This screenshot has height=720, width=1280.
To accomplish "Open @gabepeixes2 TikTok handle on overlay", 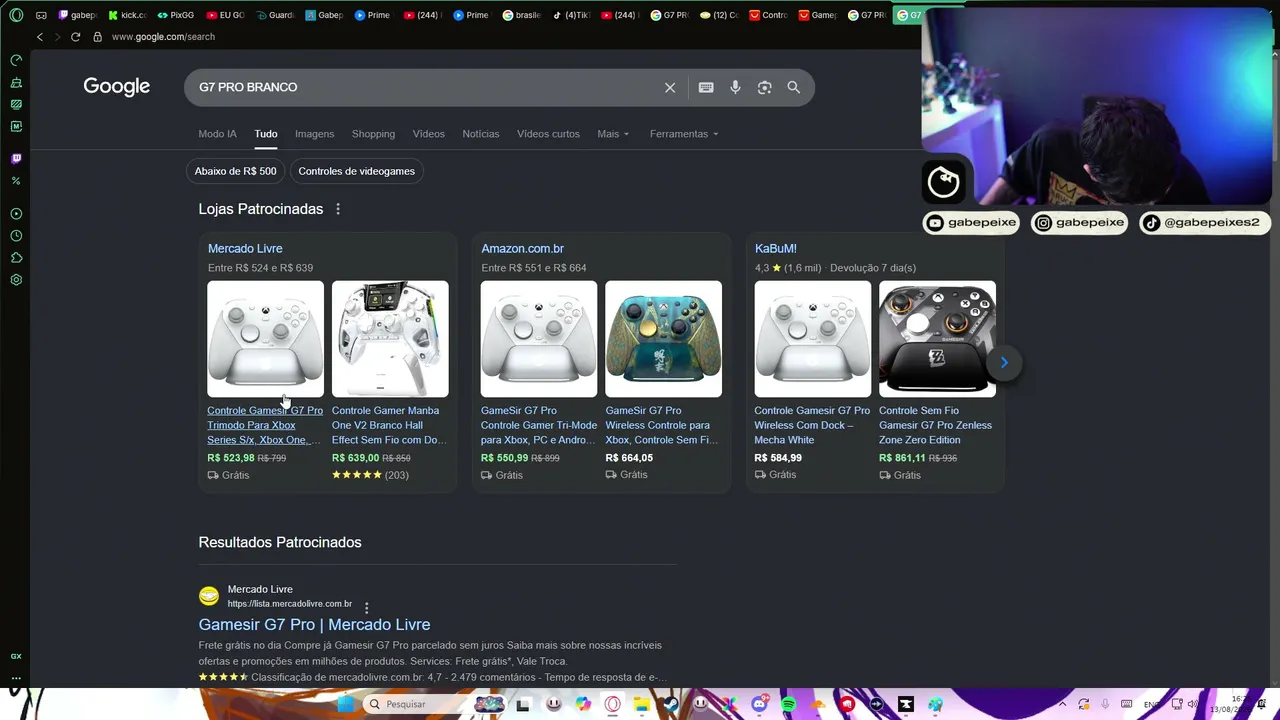I will tap(1204, 223).
